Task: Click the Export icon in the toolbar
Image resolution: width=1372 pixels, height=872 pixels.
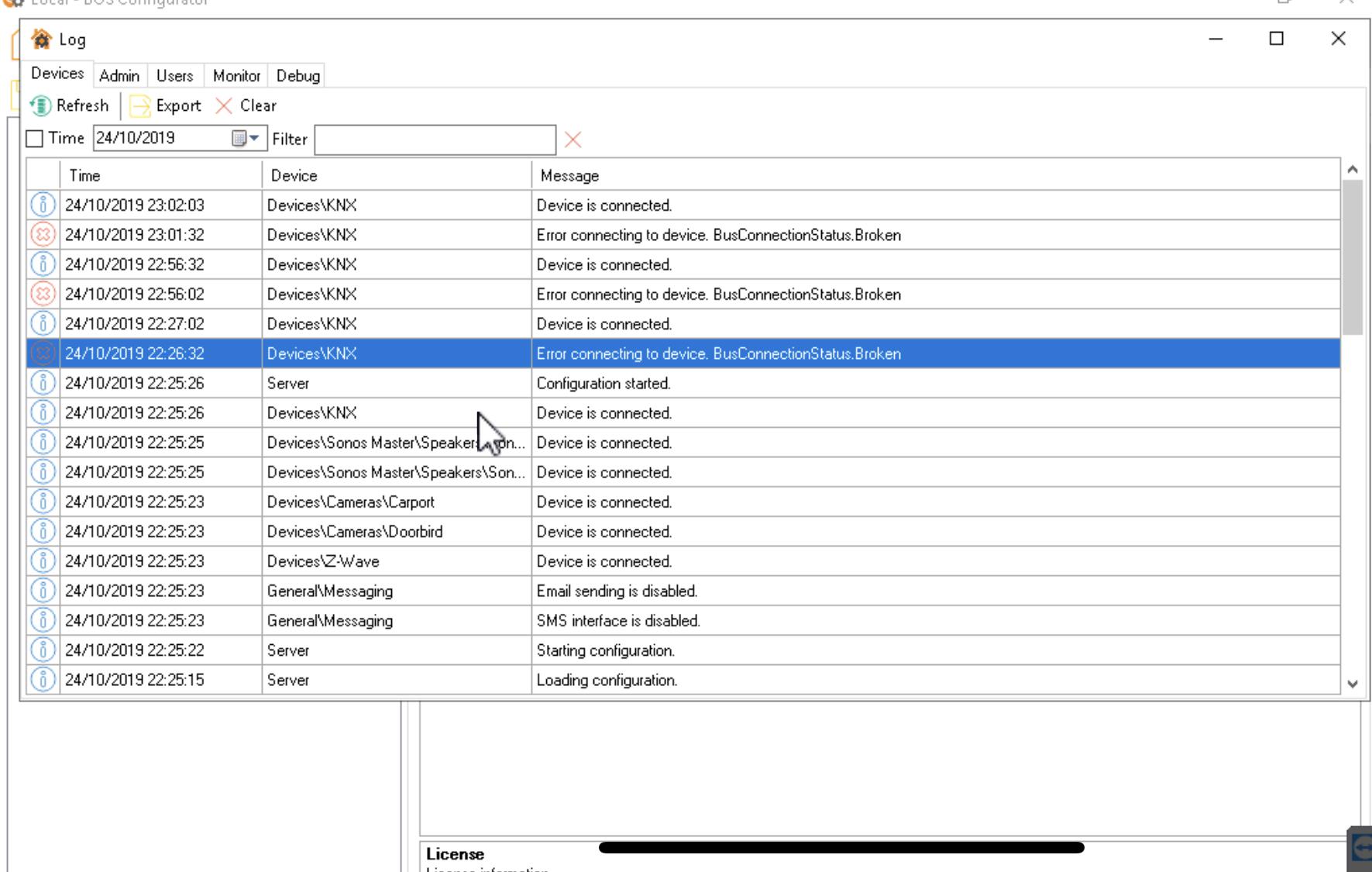Action: [140, 105]
